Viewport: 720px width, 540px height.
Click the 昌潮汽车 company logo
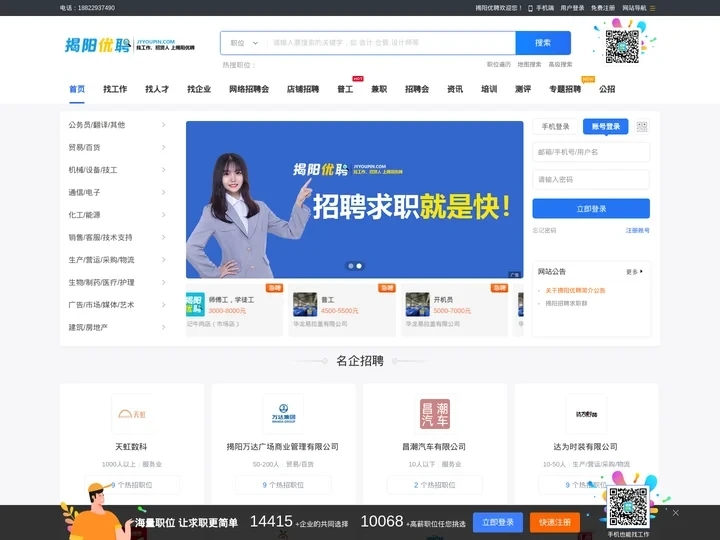(435, 414)
